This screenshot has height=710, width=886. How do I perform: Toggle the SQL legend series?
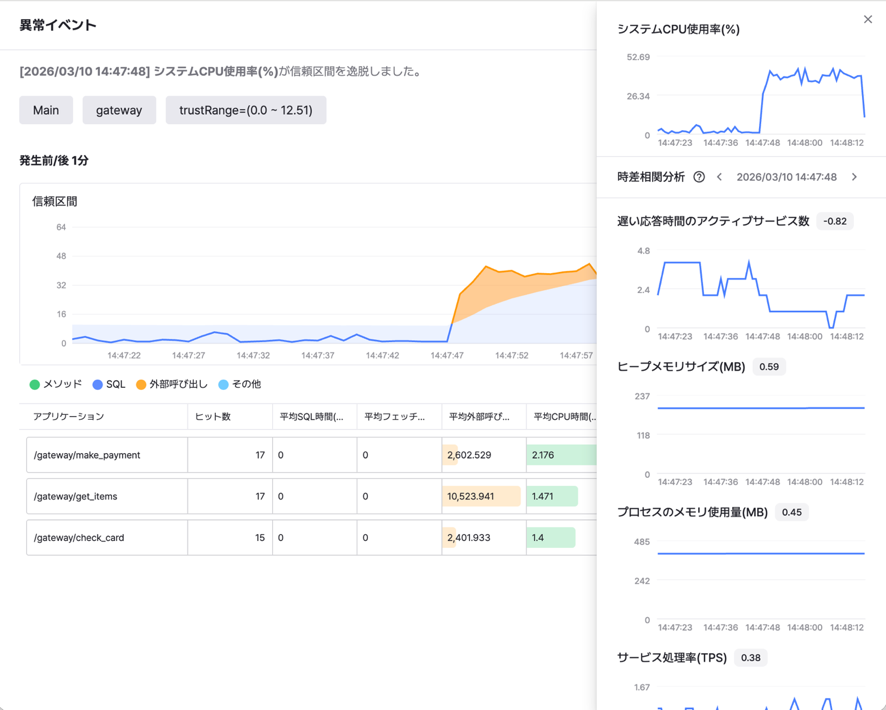coord(109,384)
